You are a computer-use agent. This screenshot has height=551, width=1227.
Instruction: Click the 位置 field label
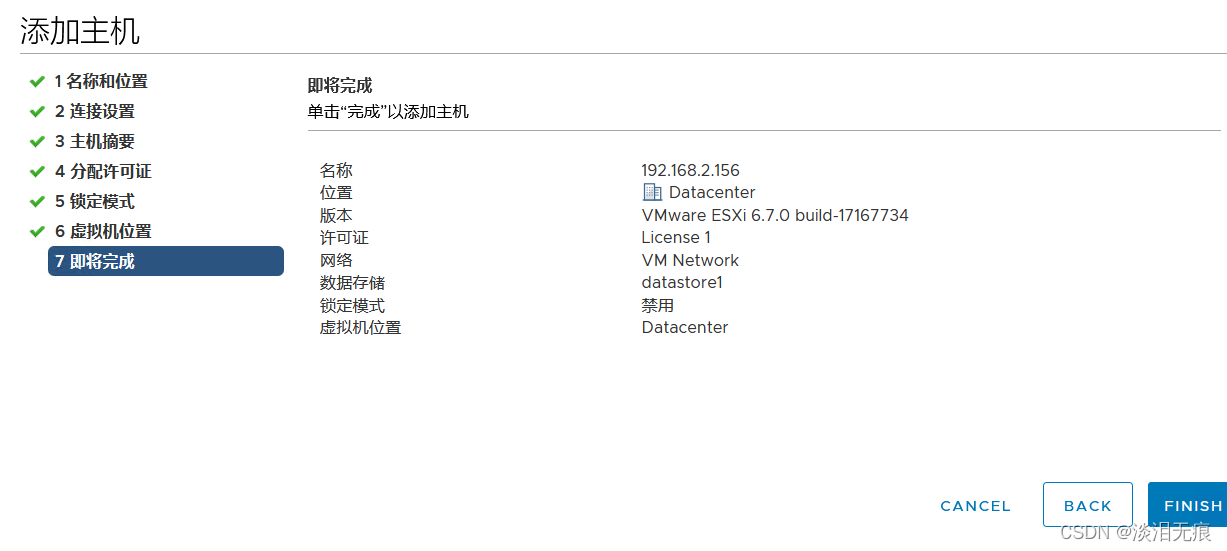(336, 192)
